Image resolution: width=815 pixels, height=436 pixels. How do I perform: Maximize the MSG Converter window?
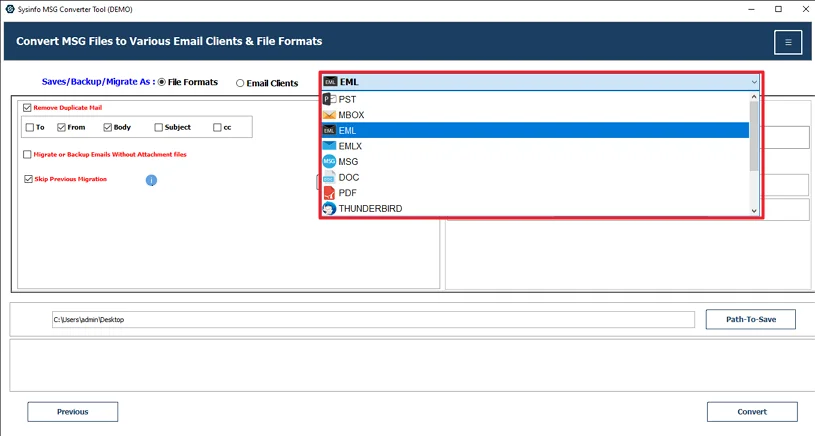(x=778, y=9)
